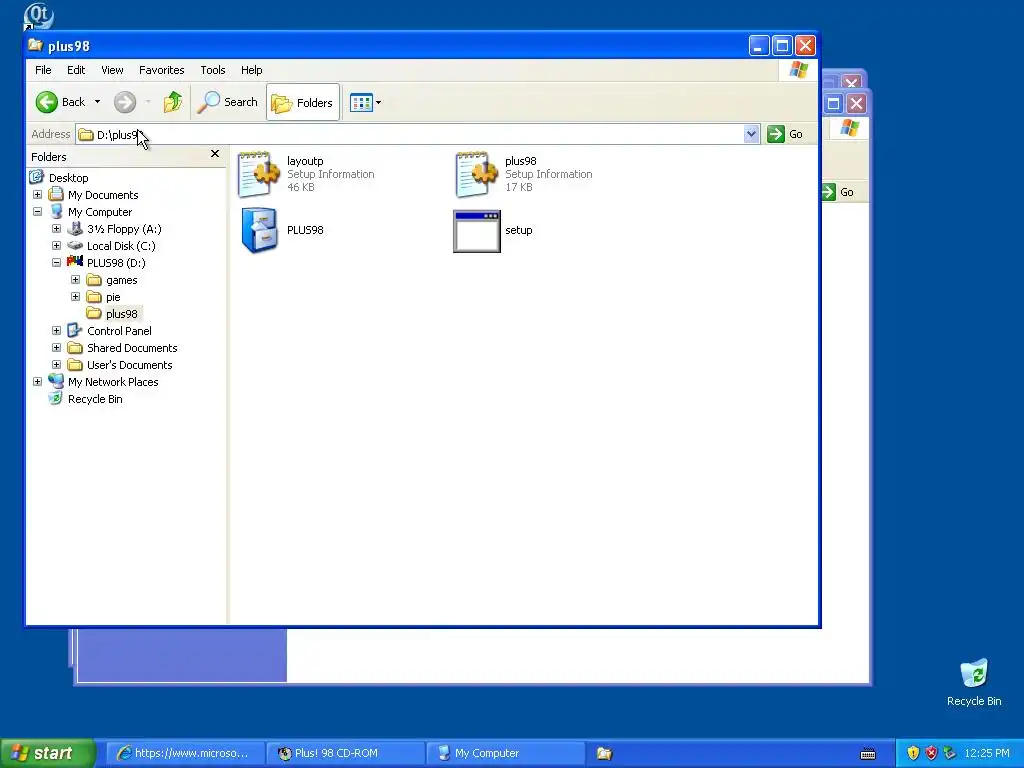Select the PLUS98 (D:) CD drive icon
Image resolution: width=1024 pixels, height=768 pixels.
pyautogui.click(x=75, y=263)
